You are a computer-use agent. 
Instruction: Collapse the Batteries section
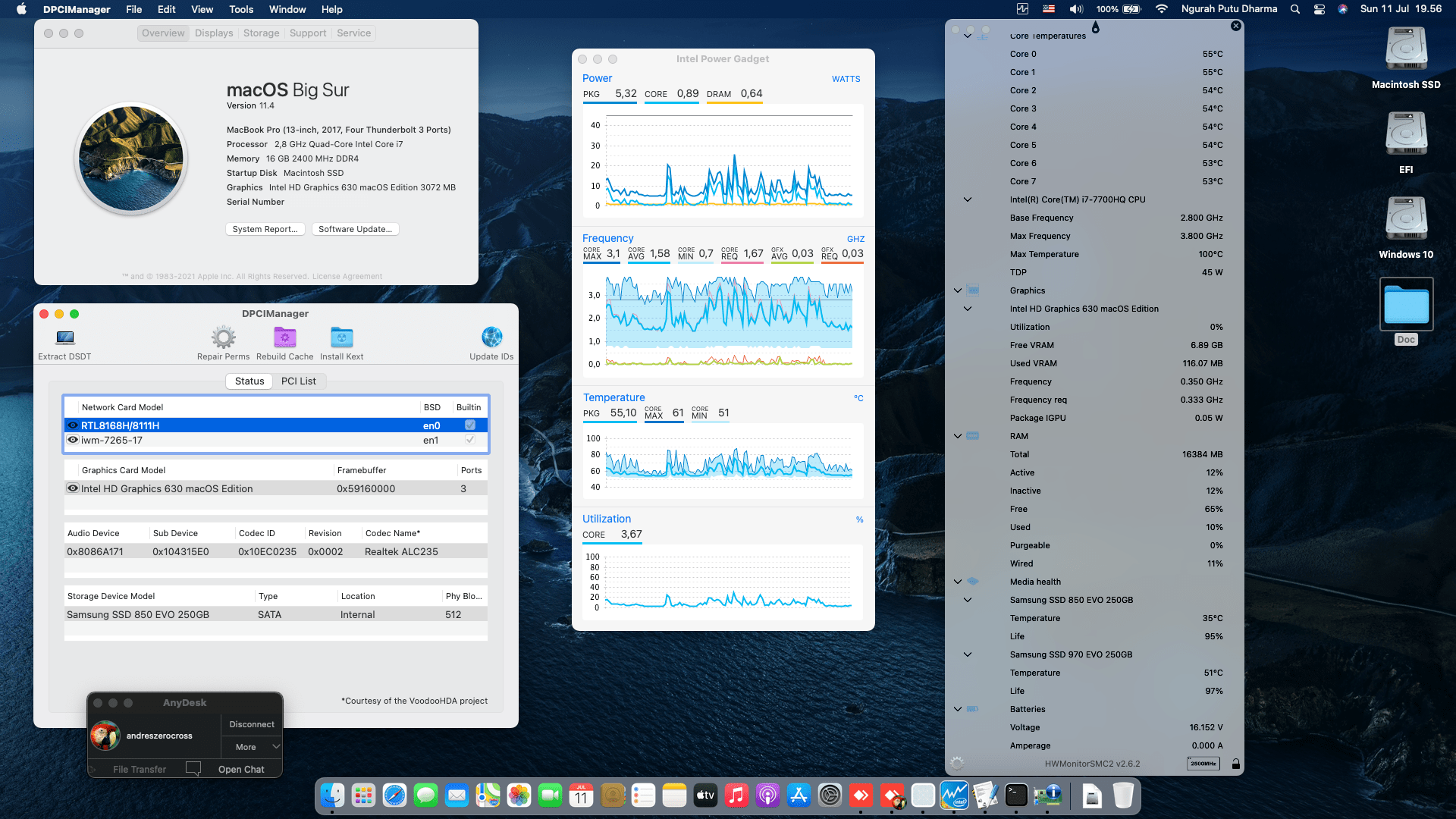[958, 709]
